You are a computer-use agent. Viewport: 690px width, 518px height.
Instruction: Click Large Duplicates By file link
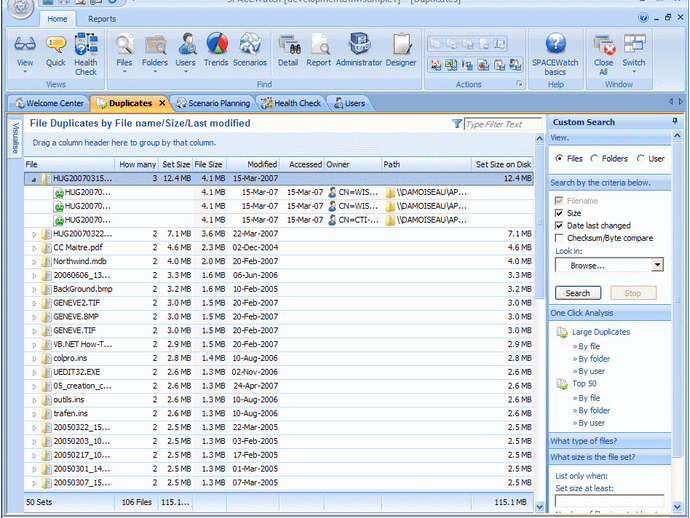click(x=589, y=347)
